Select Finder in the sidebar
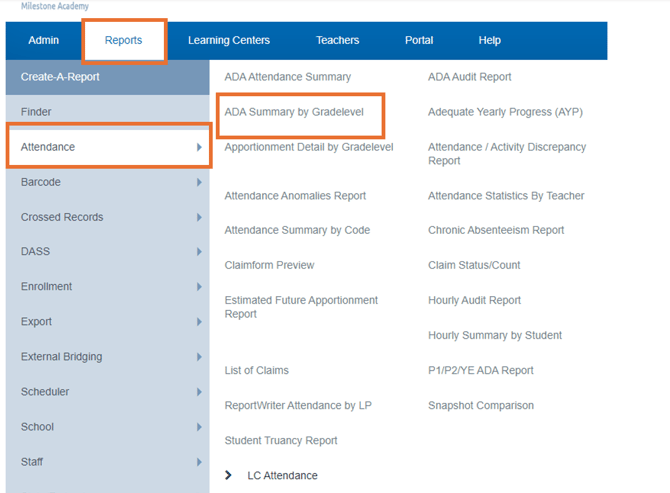Screen dimensions: 670x493 [108, 112]
